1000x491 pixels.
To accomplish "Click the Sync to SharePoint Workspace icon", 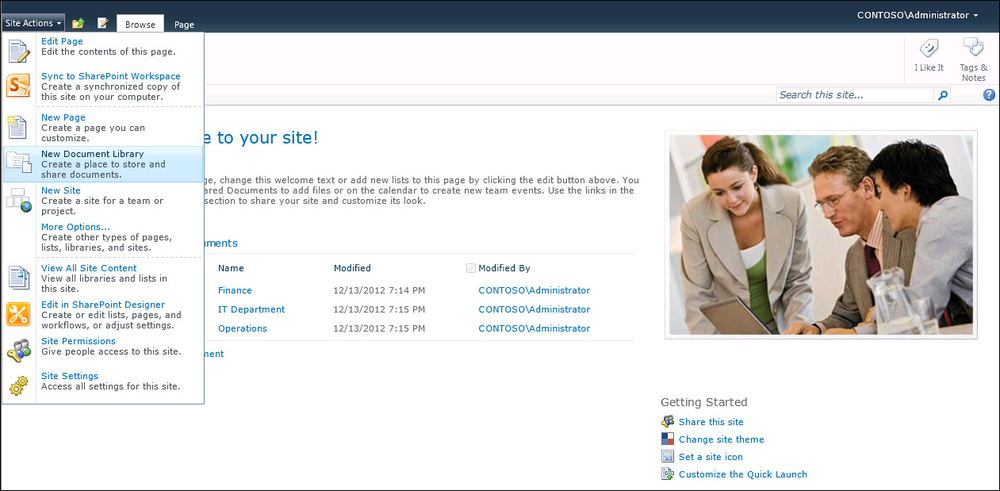I will coord(18,85).
